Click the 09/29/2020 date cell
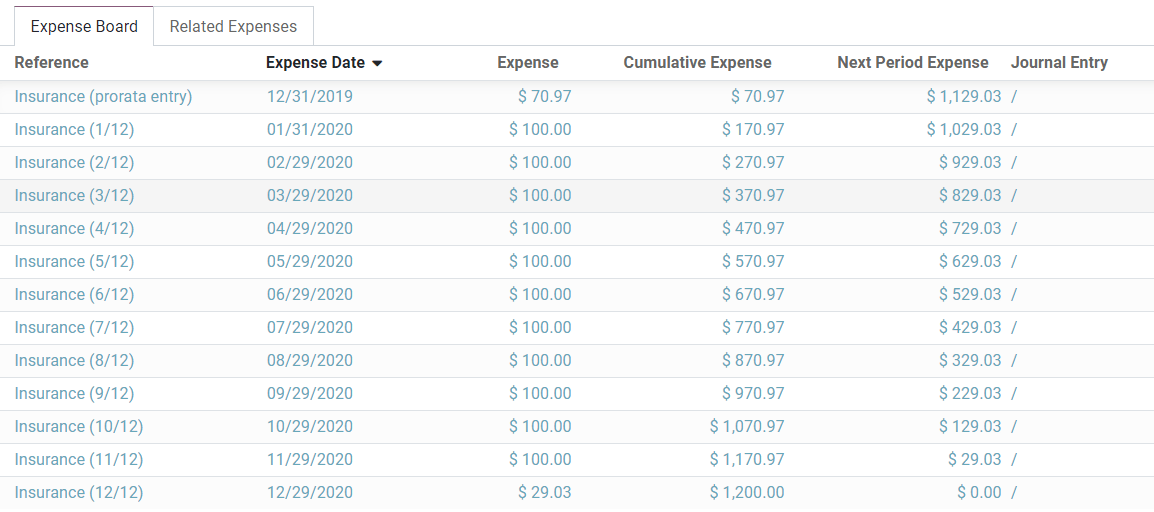Viewport: 1154px width, 512px height. [309, 394]
